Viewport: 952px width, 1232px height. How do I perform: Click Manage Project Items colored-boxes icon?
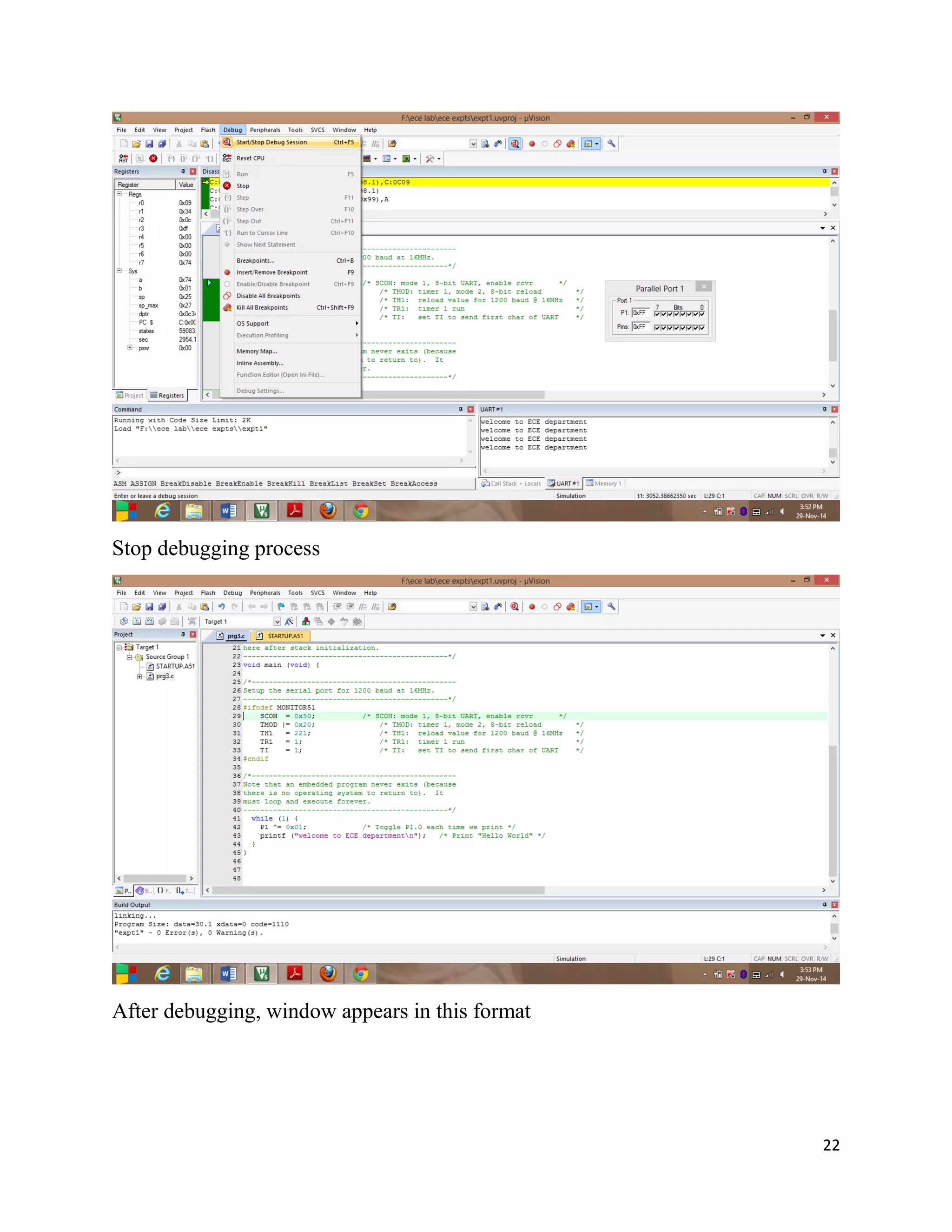tap(306, 621)
